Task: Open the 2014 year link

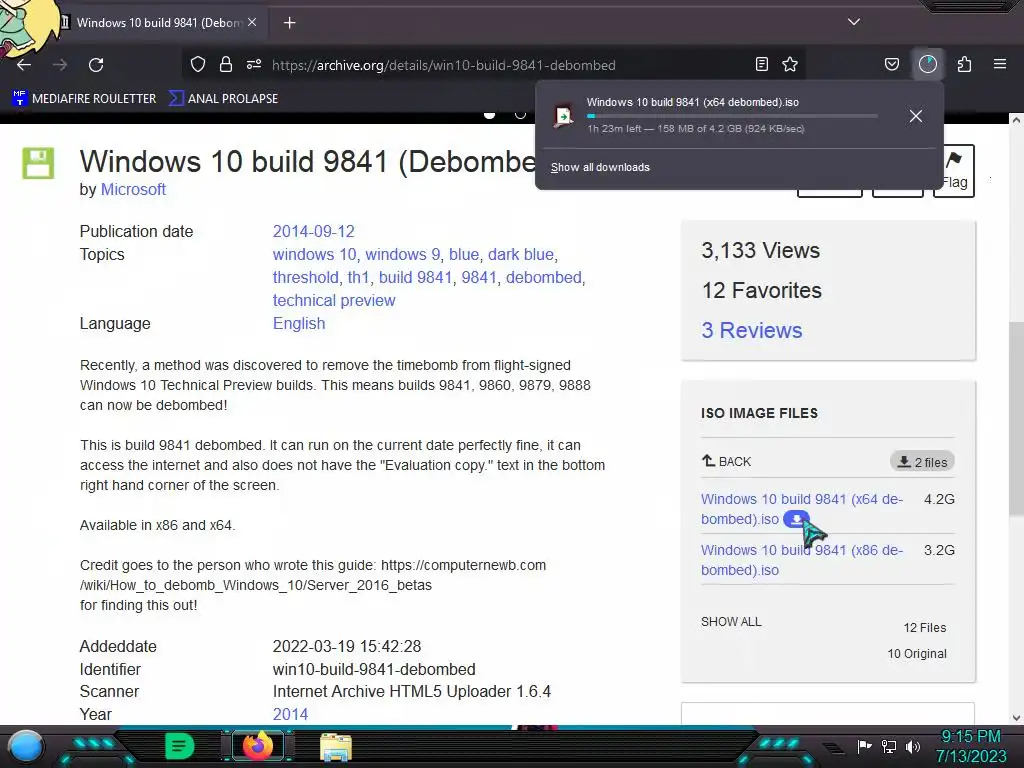Action: pos(290,714)
